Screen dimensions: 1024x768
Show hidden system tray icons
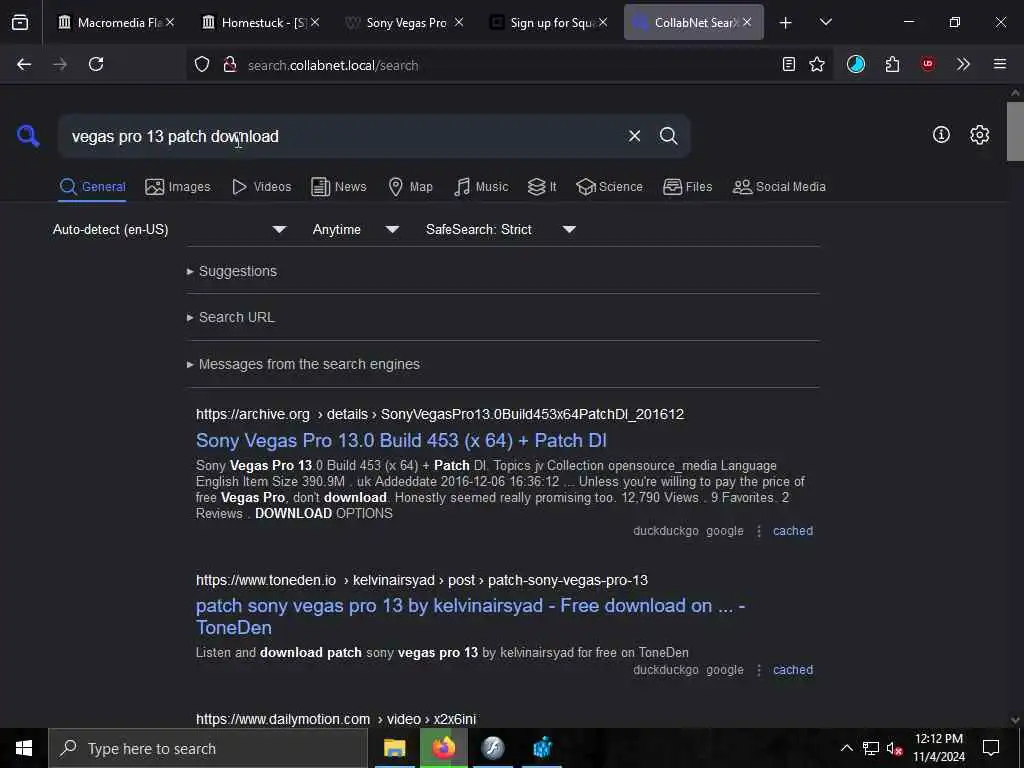[846, 748]
